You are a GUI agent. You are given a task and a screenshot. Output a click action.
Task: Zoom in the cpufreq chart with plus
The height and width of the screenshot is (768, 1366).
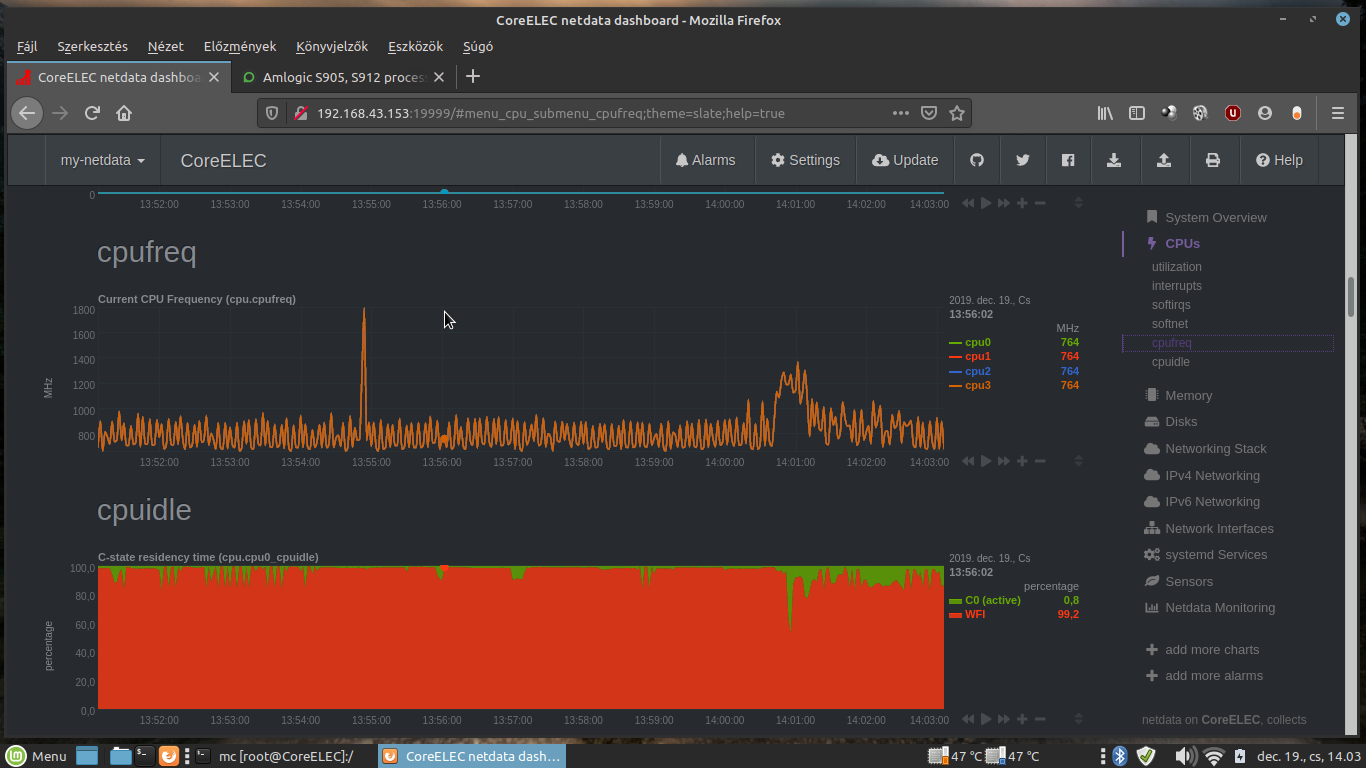point(1022,461)
